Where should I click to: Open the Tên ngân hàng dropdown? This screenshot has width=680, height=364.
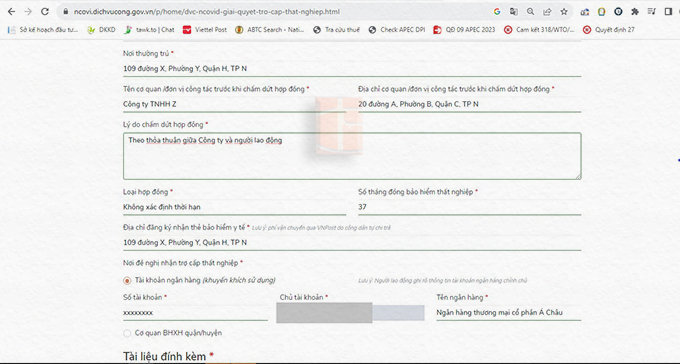coord(508,313)
